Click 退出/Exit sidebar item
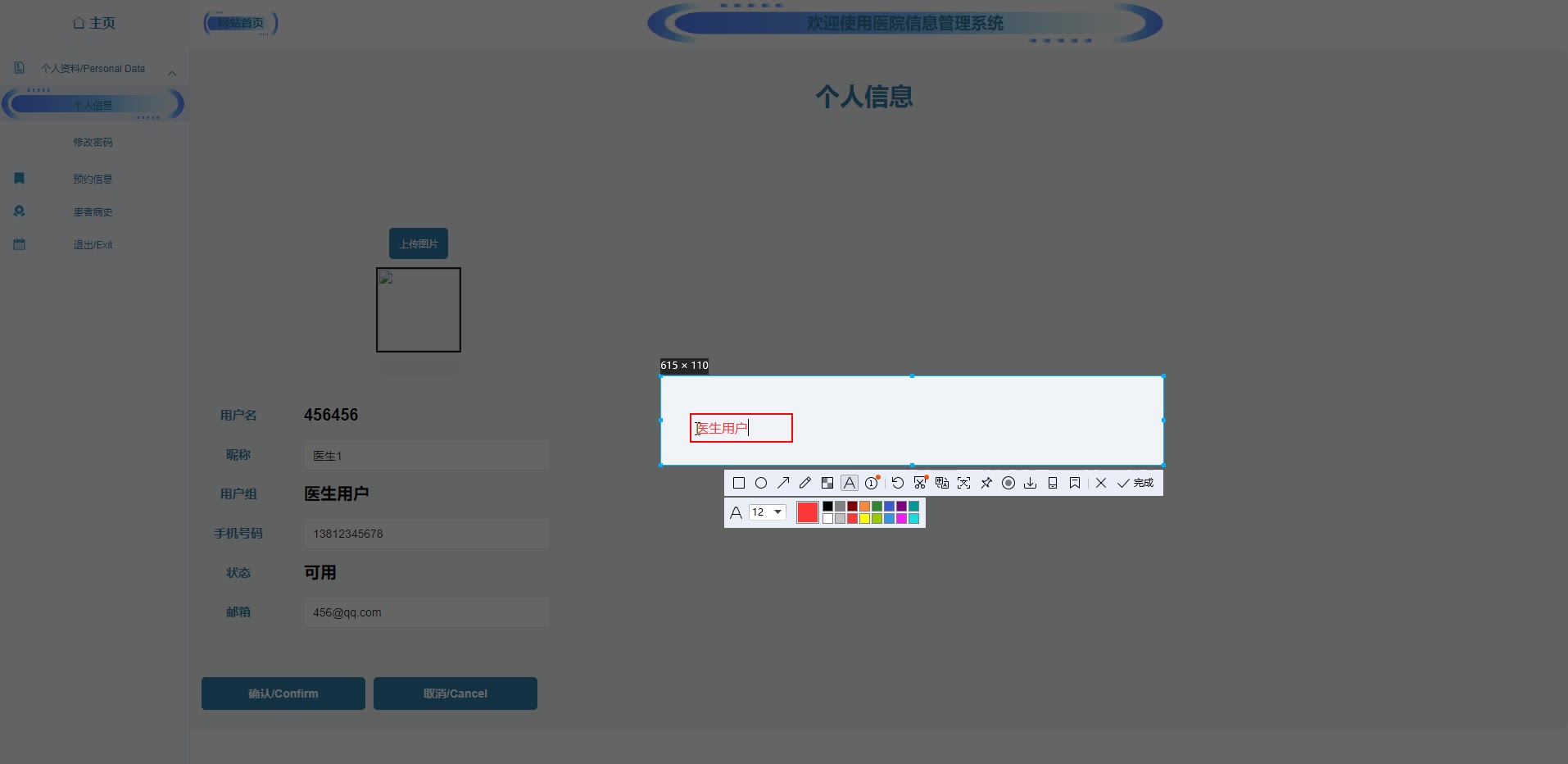 click(93, 244)
